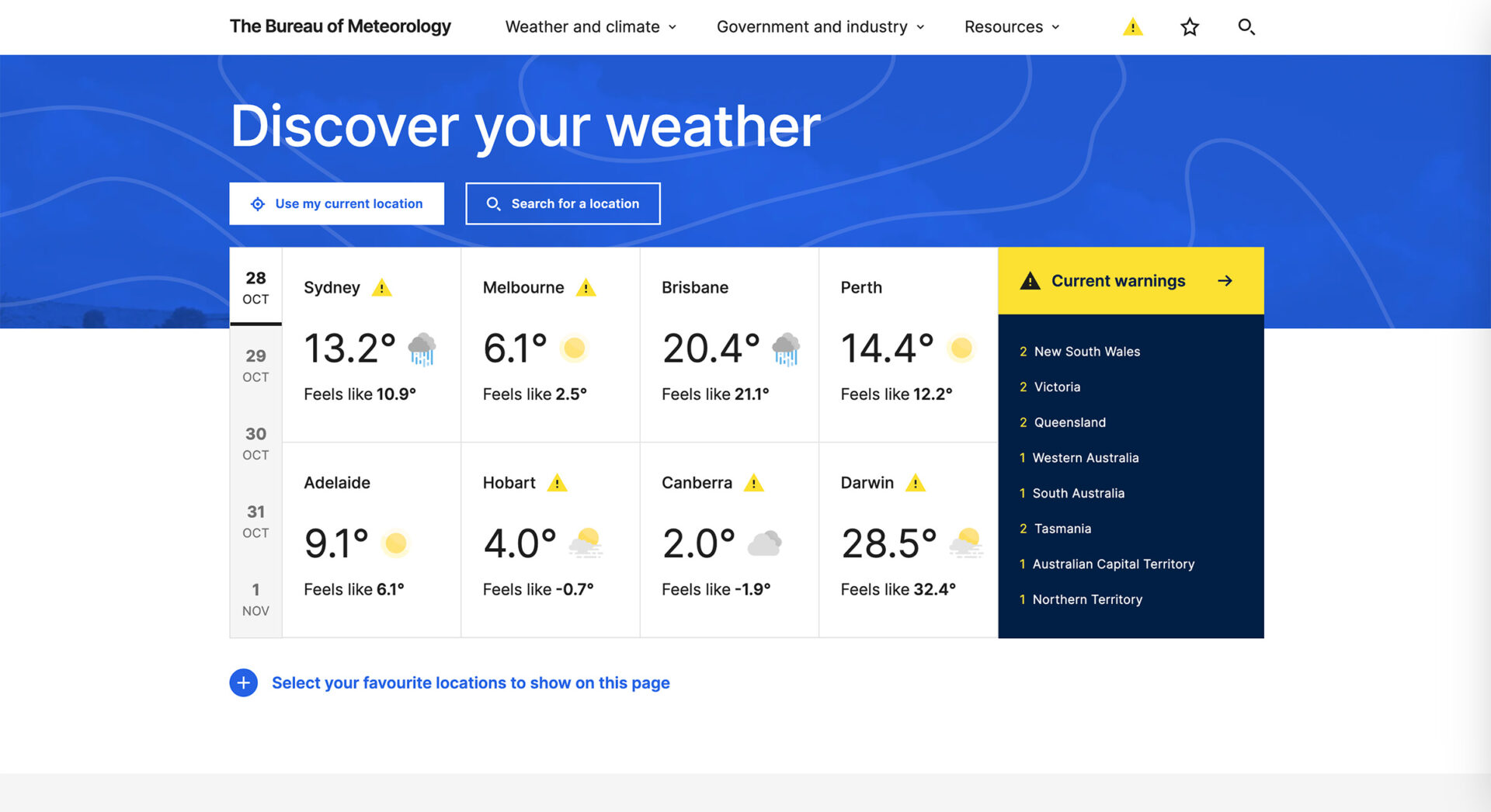
Task: Click the warning icon next to Sydney
Action: pos(381,288)
